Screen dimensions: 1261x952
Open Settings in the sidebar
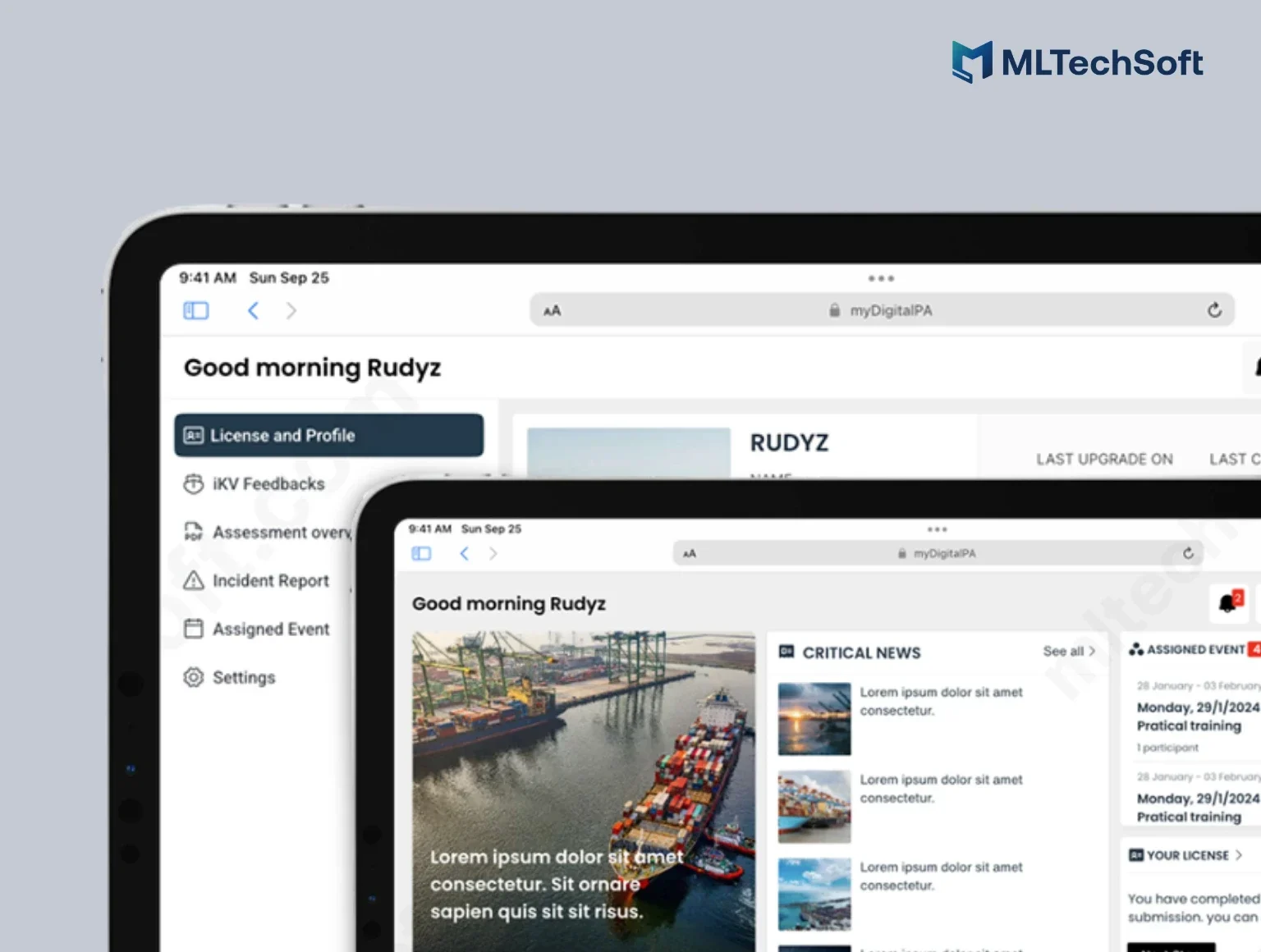pyautogui.click(x=243, y=678)
